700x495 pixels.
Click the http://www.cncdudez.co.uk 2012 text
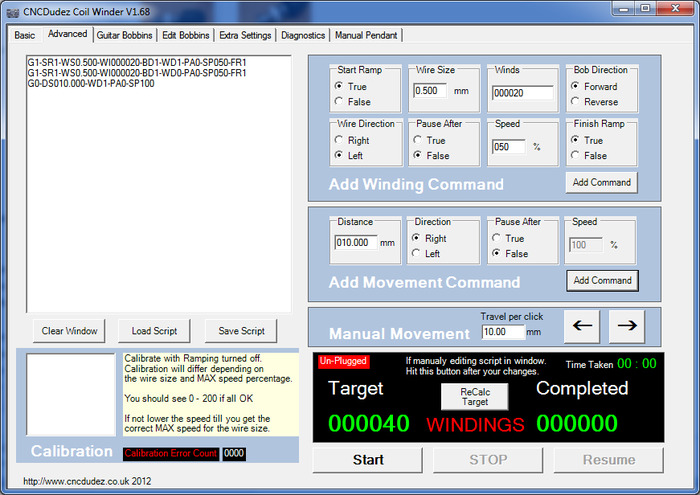coord(87,481)
